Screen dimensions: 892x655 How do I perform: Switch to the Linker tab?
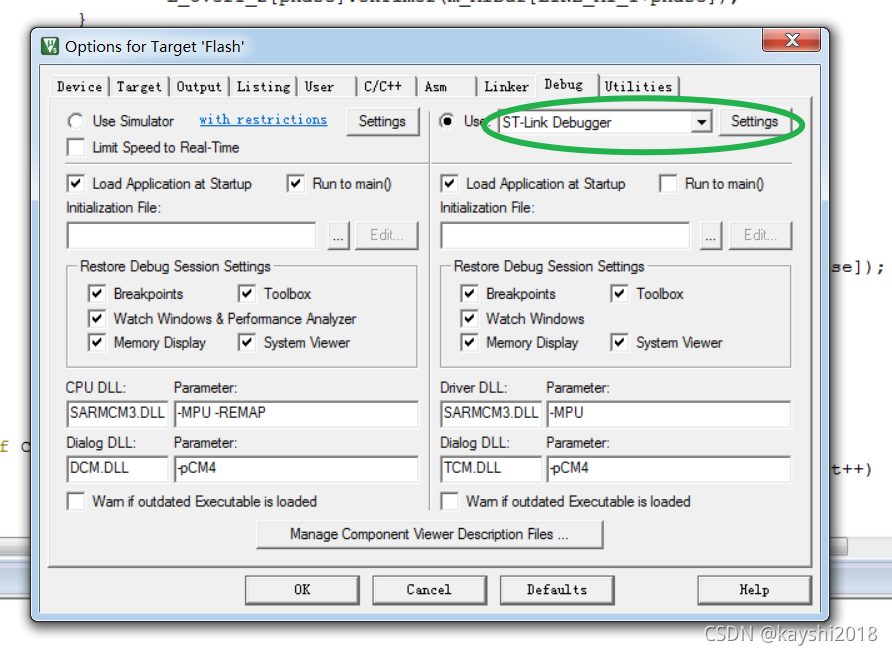tap(506, 86)
